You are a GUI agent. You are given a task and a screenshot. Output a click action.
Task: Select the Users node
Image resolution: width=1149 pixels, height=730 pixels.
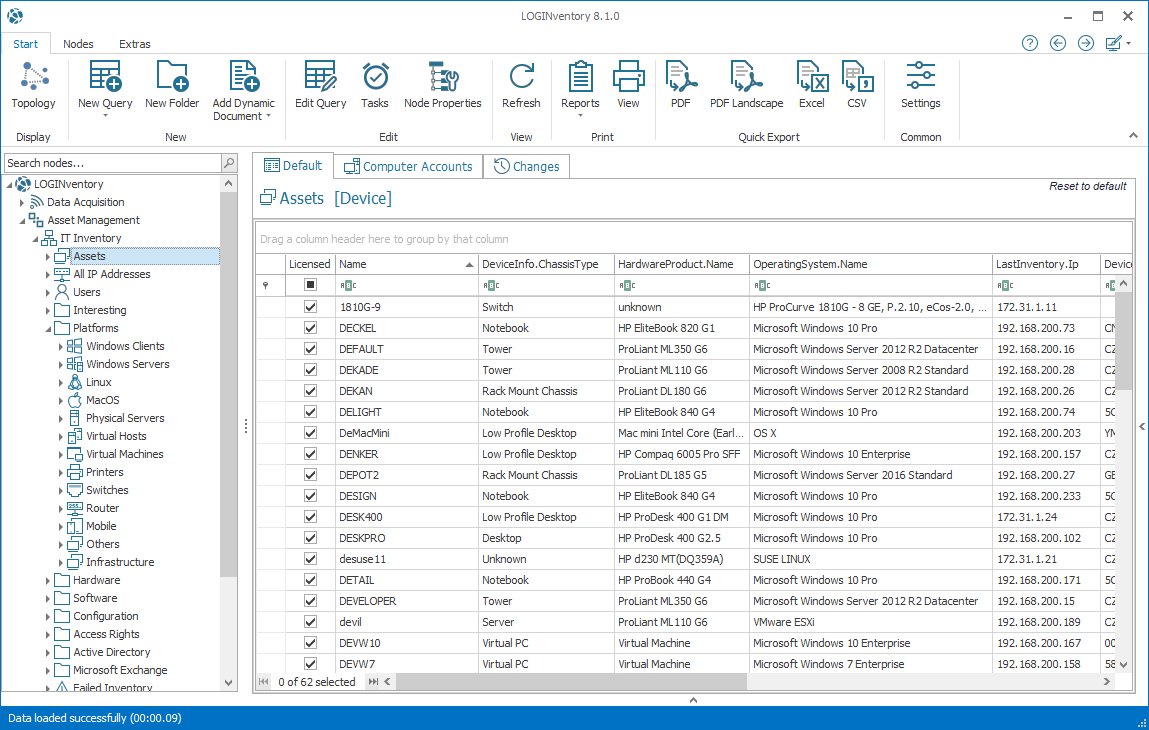(86, 292)
